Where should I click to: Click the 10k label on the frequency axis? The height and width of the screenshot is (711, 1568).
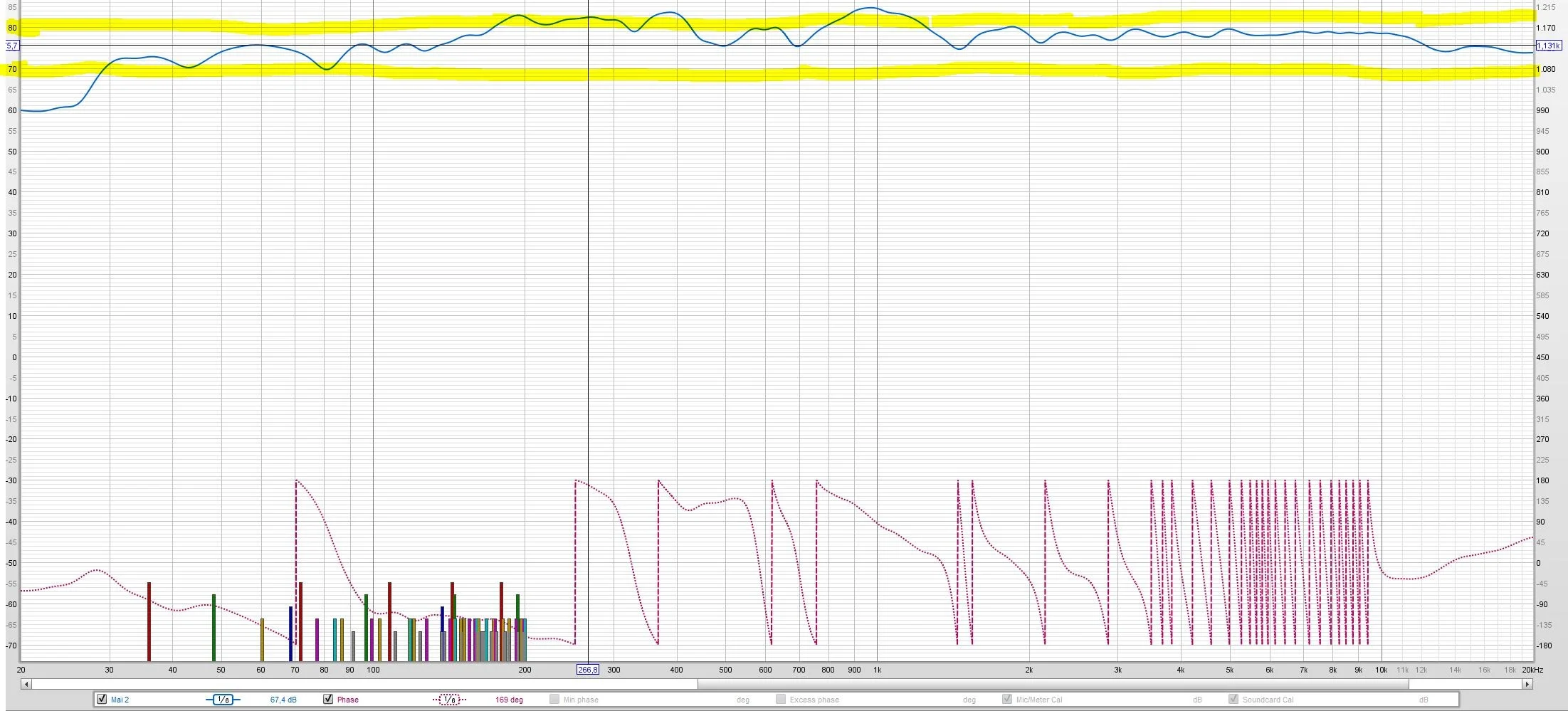(x=1381, y=670)
